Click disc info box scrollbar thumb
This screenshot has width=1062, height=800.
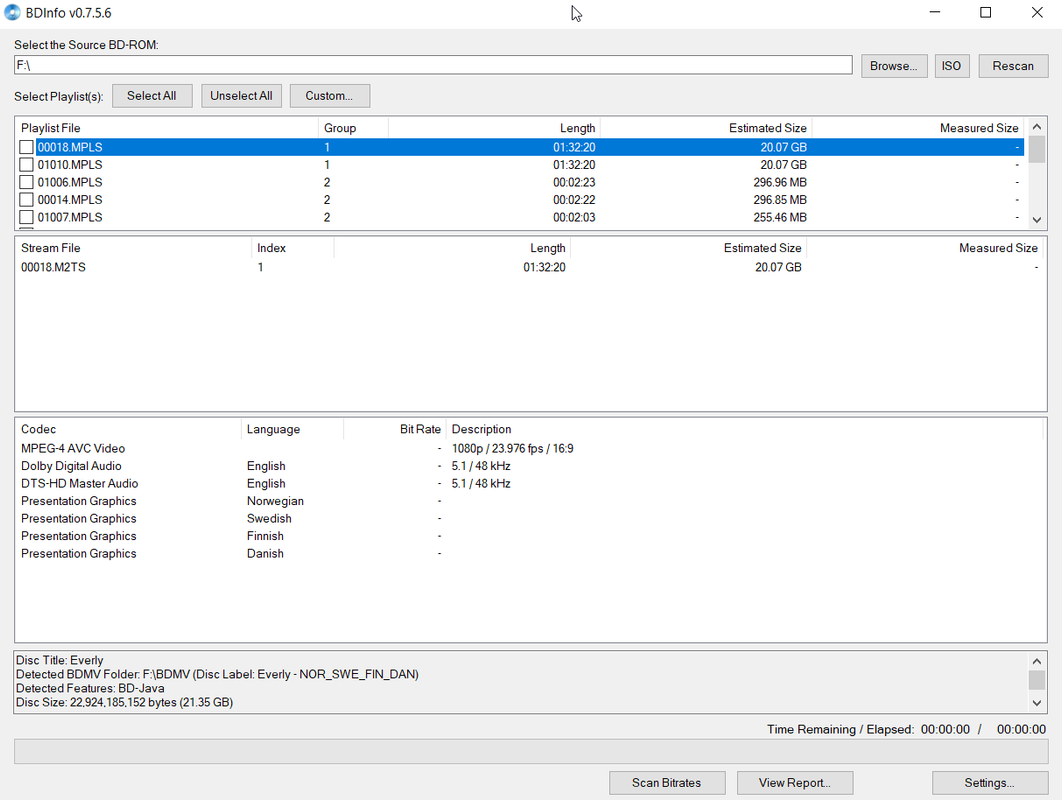[1036, 679]
